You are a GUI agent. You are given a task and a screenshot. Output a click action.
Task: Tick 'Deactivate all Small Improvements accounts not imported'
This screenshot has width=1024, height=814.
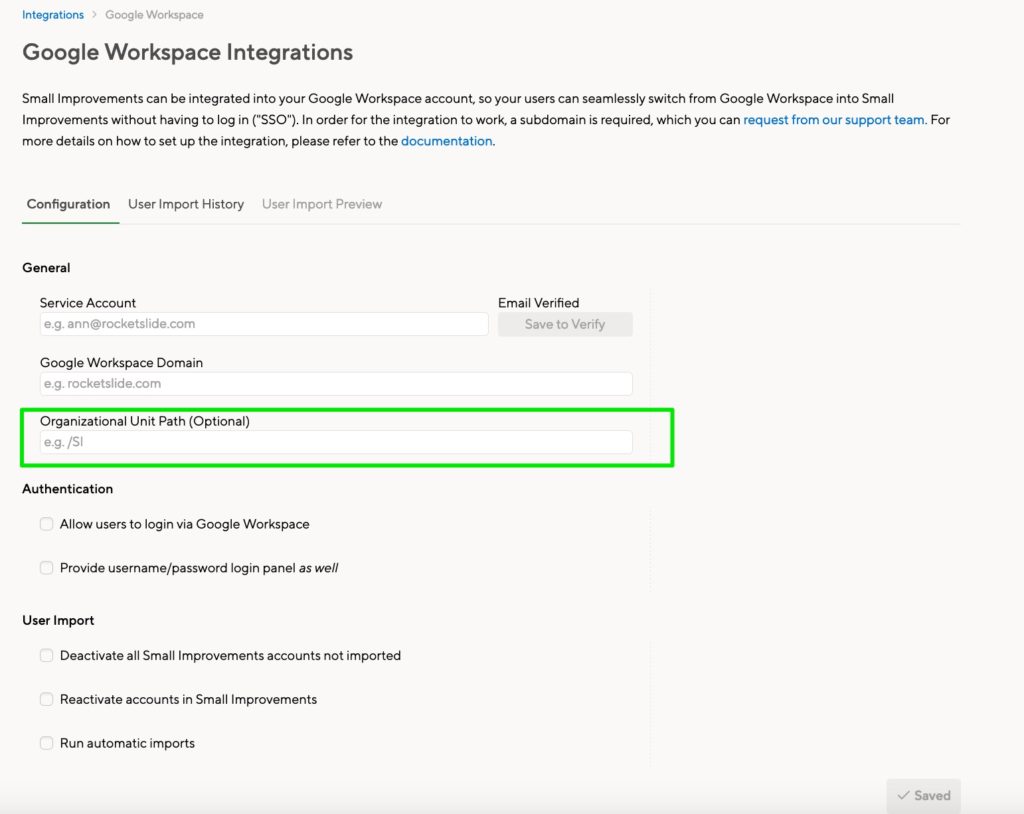click(x=46, y=656)
